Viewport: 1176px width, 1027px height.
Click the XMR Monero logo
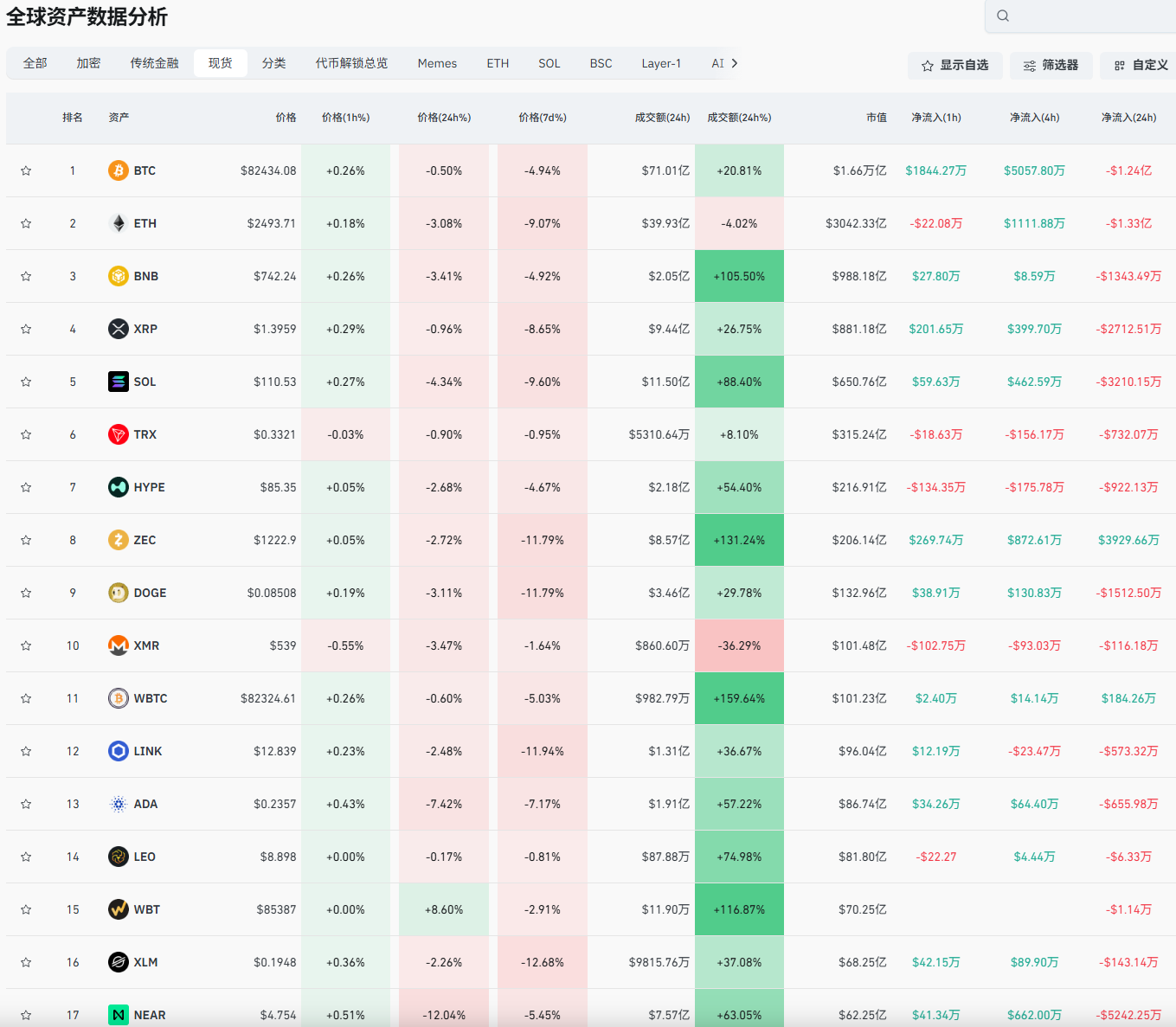point(119,645)
